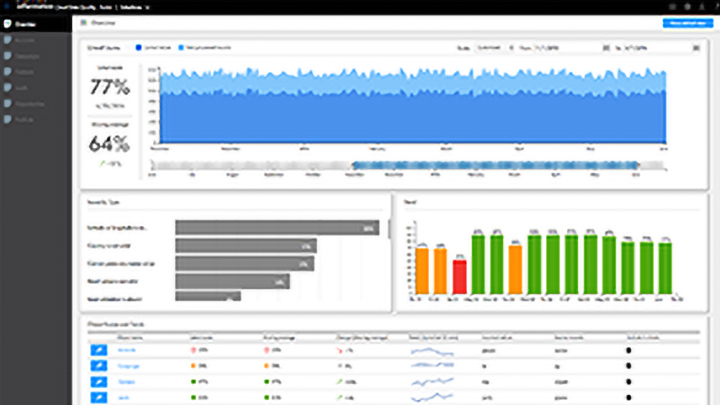Open the Leads link in the objects table

tap(124, 398)
